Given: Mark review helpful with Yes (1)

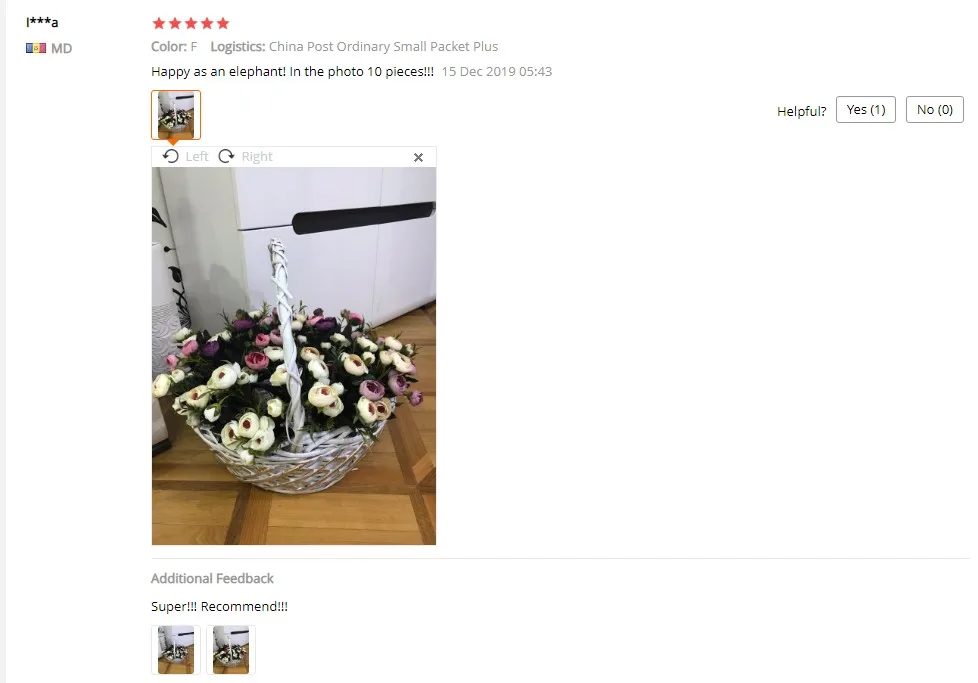Looking at the screenshot, I should [866, 110].
